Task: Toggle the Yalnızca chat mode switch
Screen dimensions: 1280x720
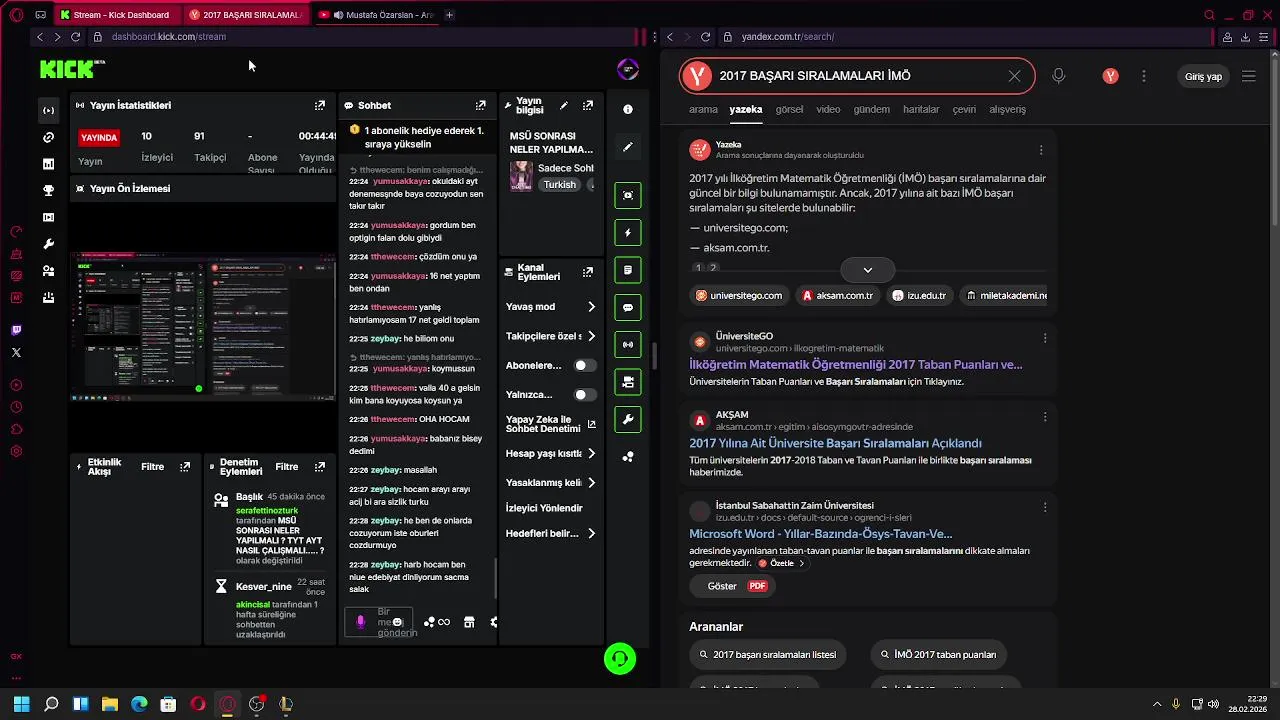Action: click(x=585, y=395)
